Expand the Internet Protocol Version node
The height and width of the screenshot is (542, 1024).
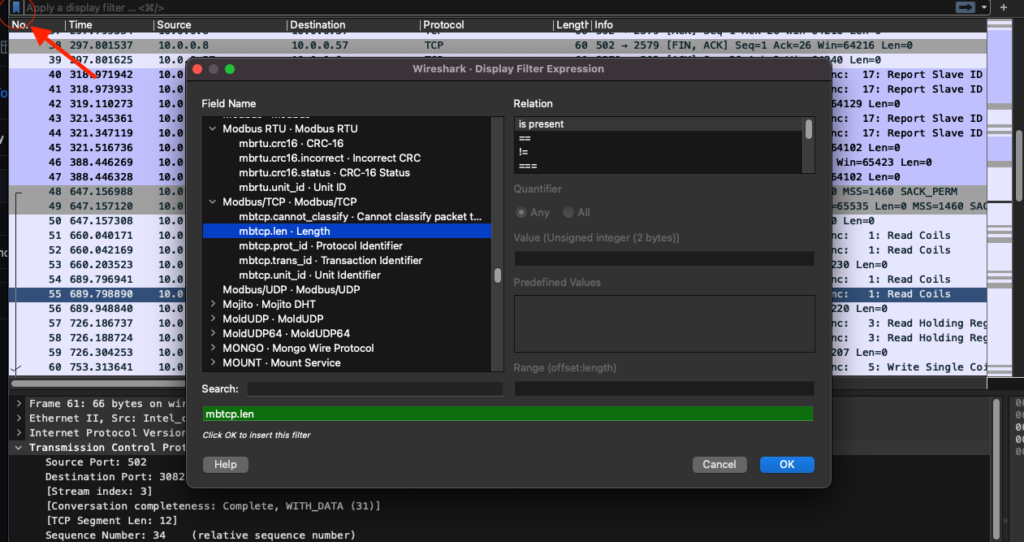click(19, 432)
